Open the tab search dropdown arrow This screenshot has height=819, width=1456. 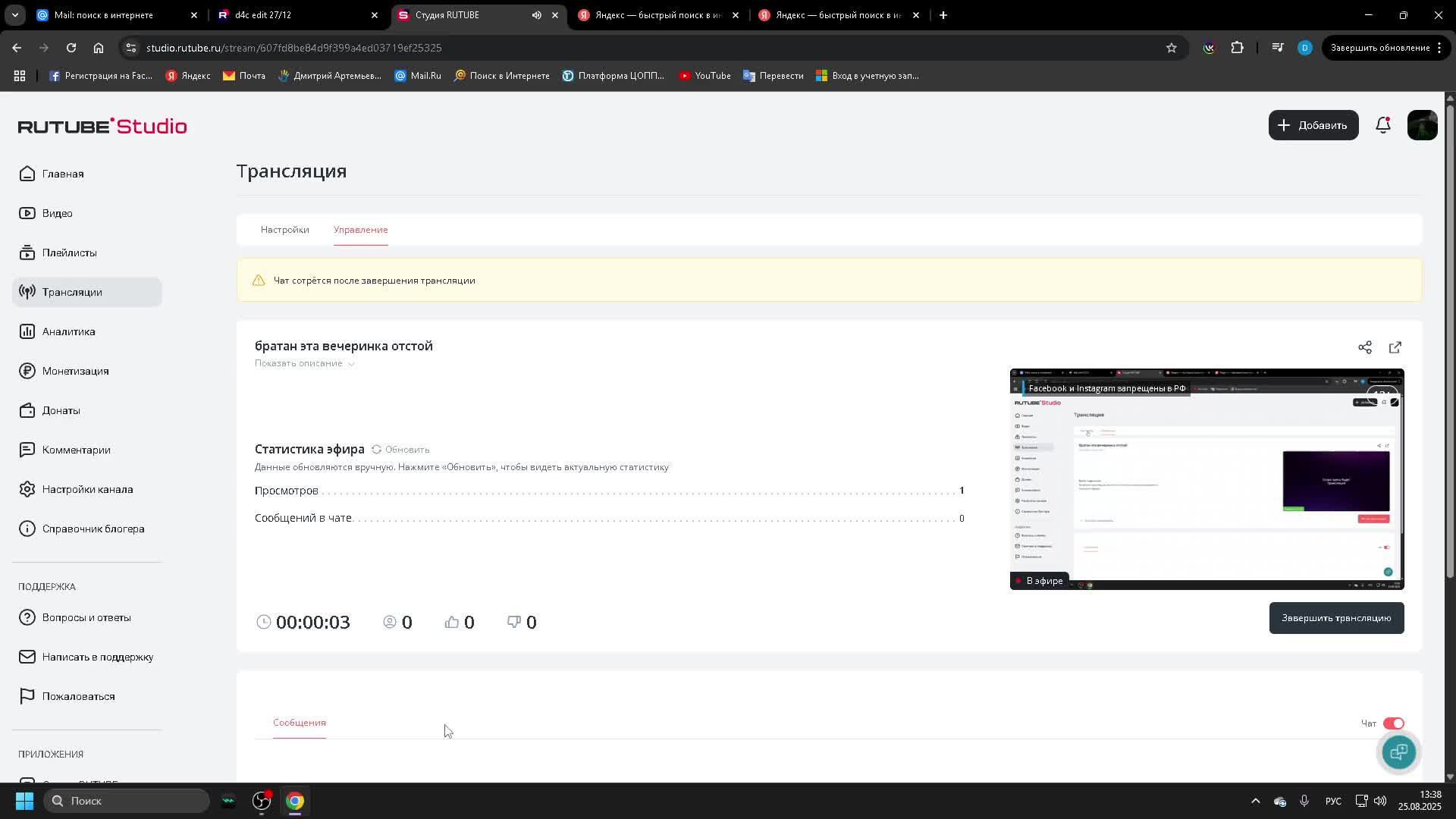(x=14, y=15)
